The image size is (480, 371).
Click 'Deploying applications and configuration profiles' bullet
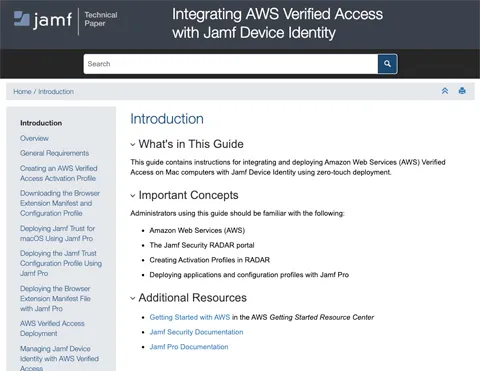(x=249, y=275)
